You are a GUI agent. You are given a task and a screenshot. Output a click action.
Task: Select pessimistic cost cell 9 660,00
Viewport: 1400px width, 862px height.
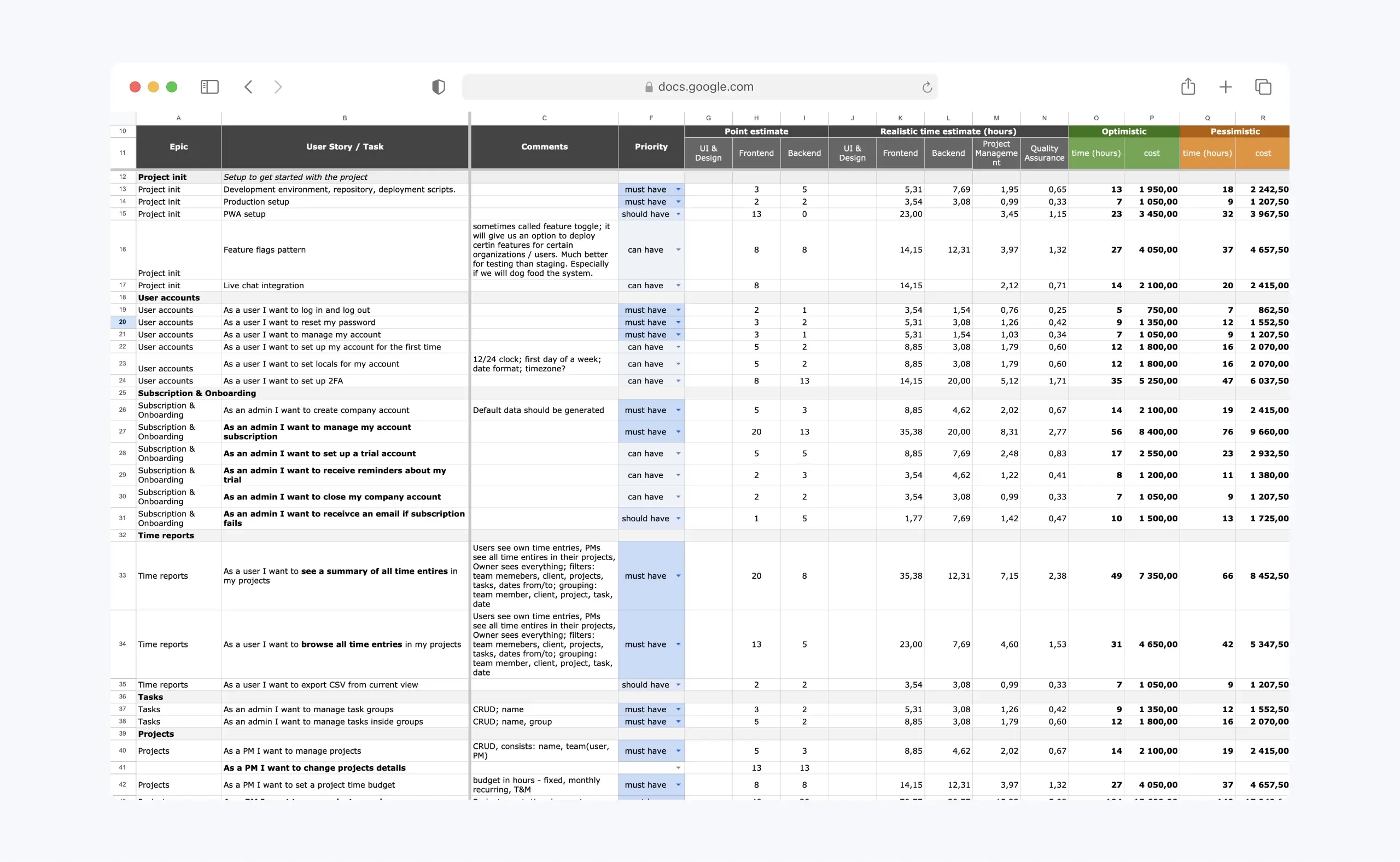pyautogui.click(x=1263, y=432)
